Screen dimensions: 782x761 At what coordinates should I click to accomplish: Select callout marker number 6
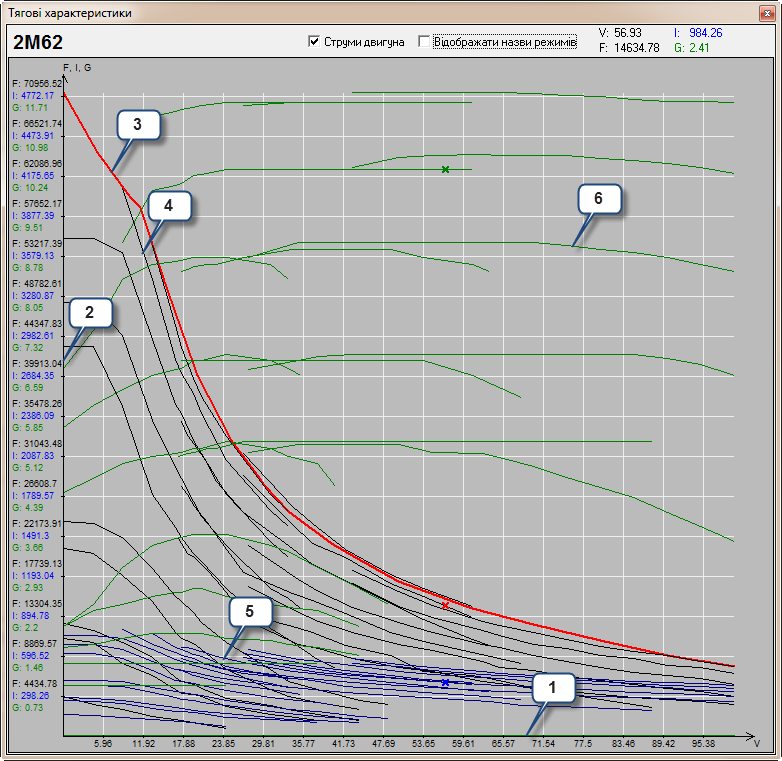tap(598, 198)
